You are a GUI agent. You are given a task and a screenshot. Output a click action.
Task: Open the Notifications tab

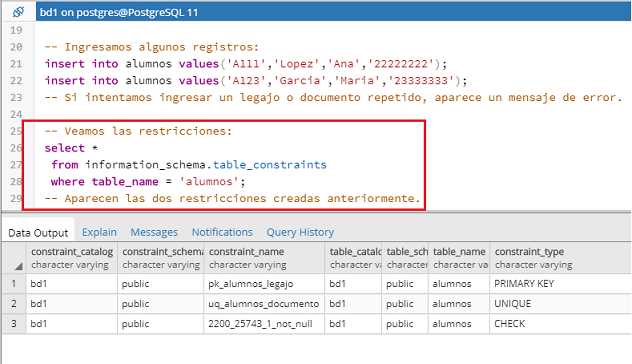222,232
